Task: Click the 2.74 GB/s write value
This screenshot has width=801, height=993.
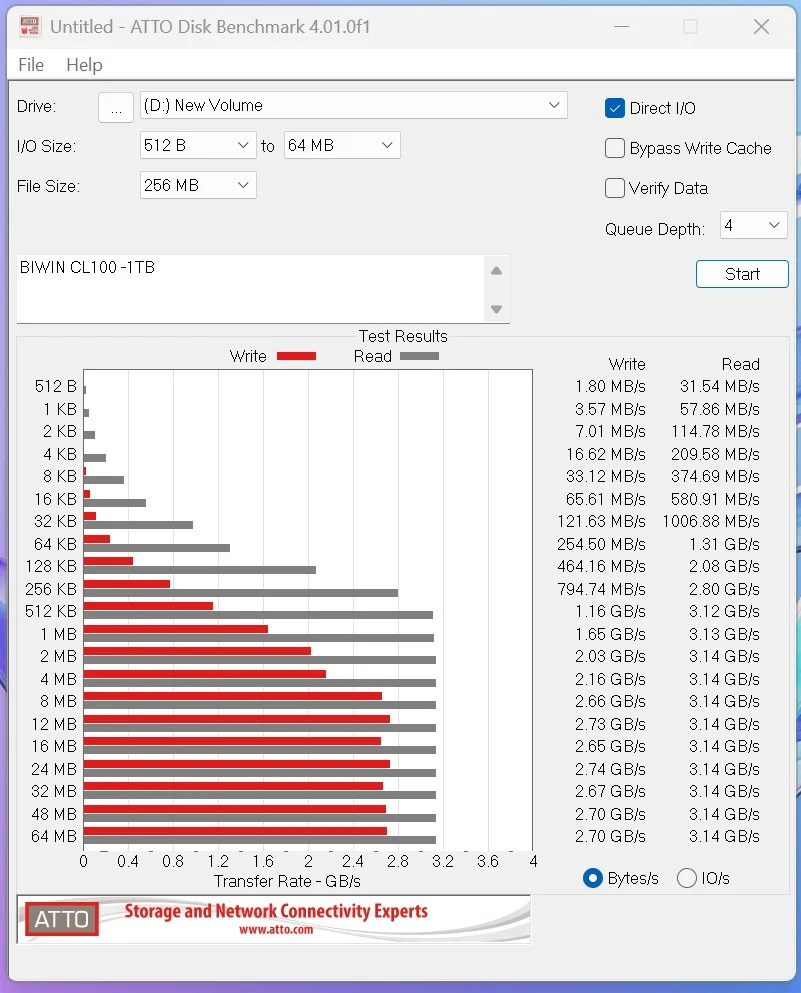Action: [x=610, y=769]
